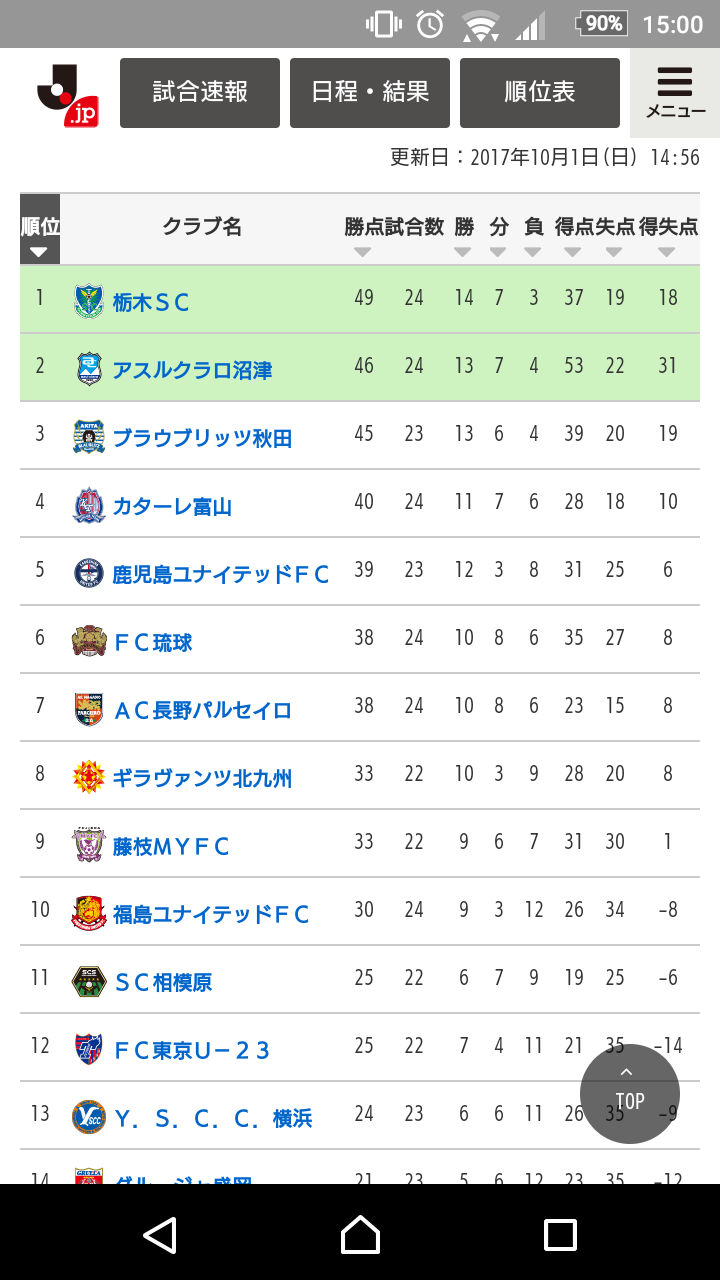
Task: Tap the 福島ユナイテッドFC club crest
Action: coord(88,913)
